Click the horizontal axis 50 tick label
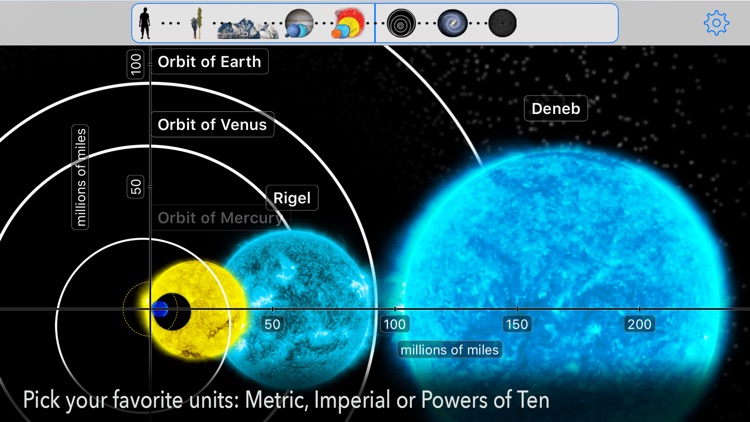Viewport: 750px width, 422px height. [272, 324]
